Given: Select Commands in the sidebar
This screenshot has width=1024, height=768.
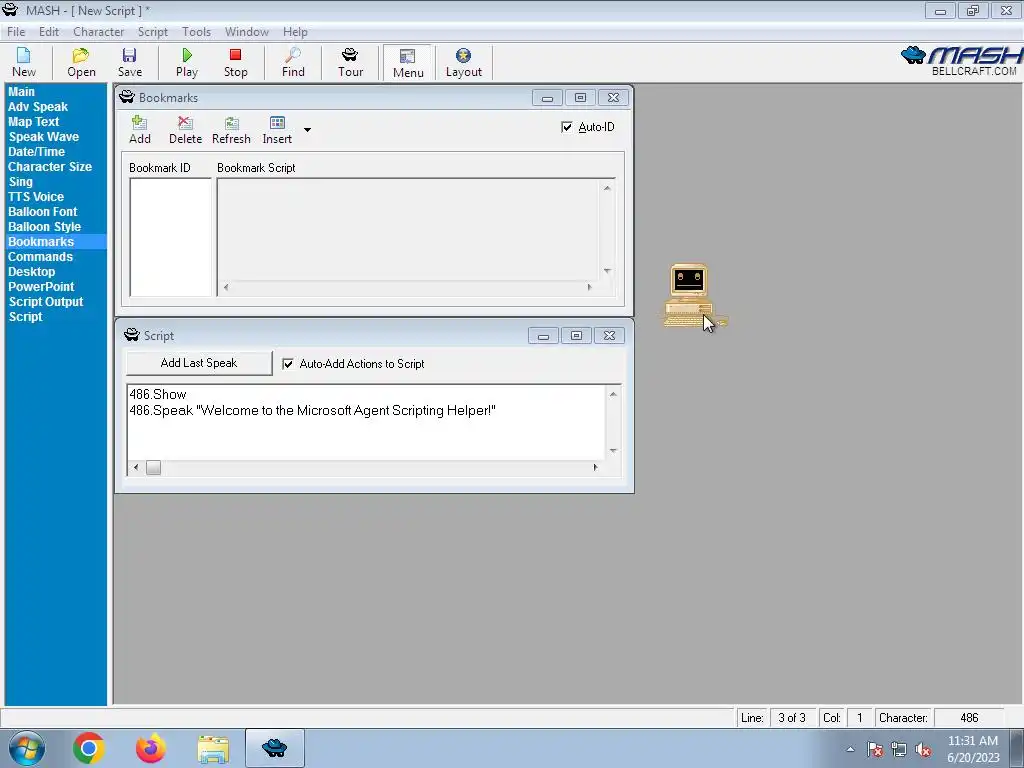Looking at the screenshot, I should 40,257.
